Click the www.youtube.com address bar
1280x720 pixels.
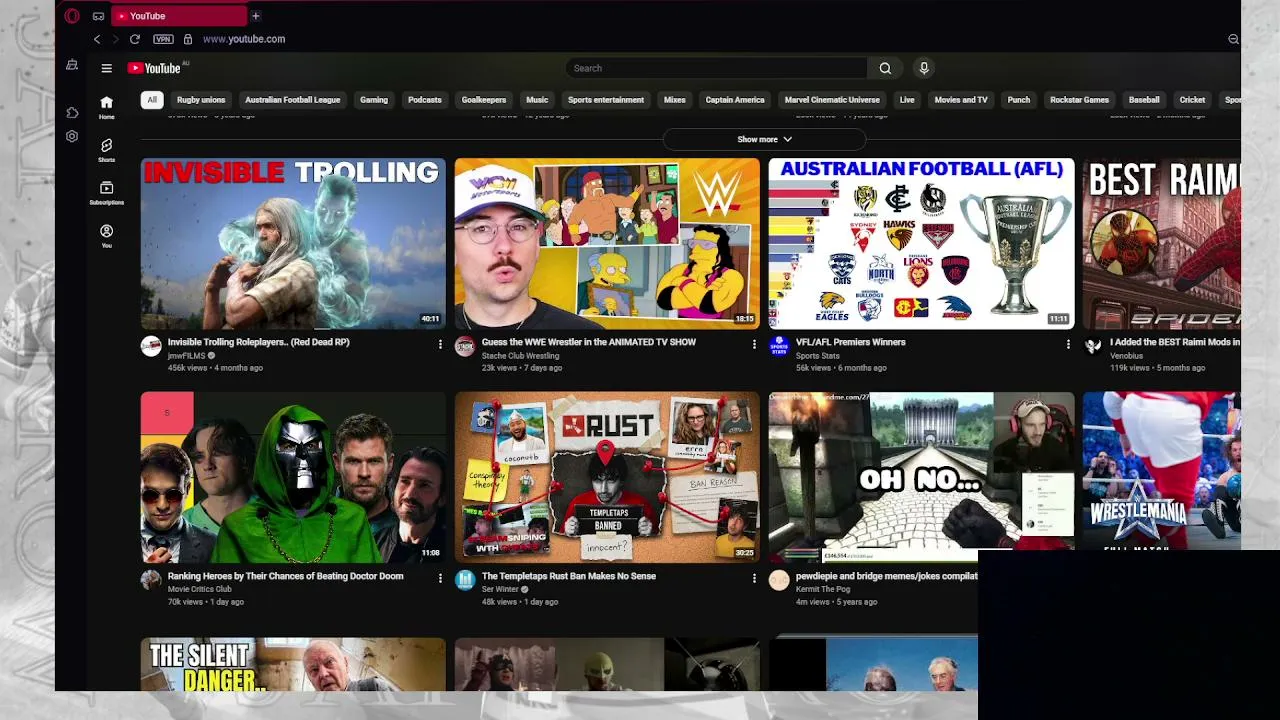coord(244,39)
